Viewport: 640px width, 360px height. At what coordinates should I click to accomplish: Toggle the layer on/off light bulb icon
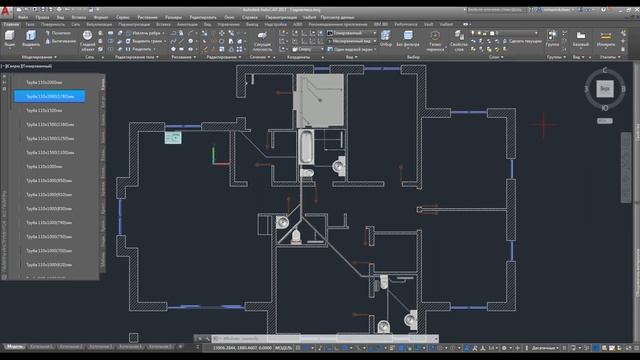[x=473, y=33]
